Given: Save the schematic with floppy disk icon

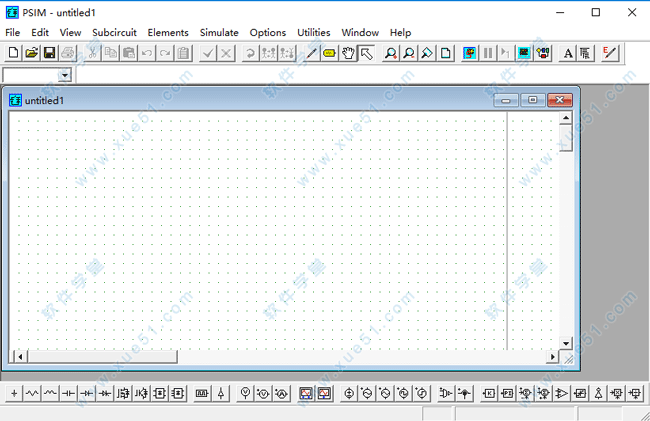Looking at the screenshot, I should click(50, 53).
